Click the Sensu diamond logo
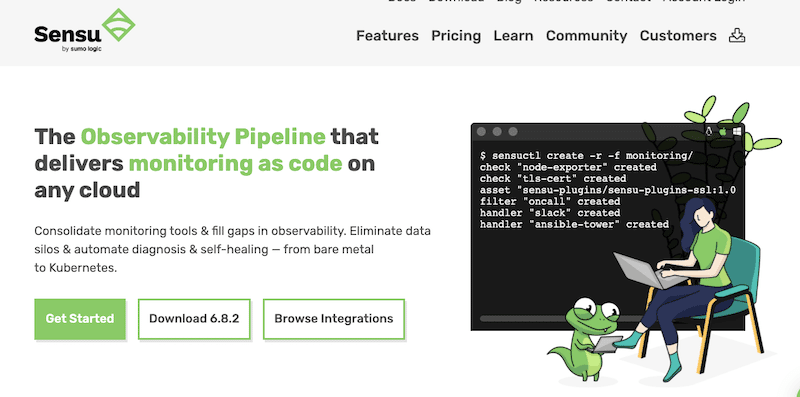Screen dimensions: 800x397 point(118,25)
